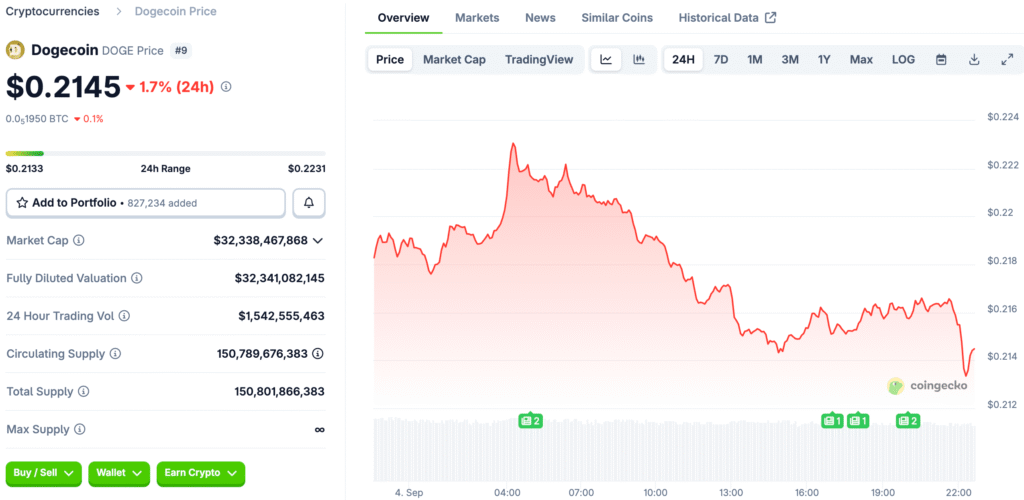Open the Wallet dropdown

[119, 473]
